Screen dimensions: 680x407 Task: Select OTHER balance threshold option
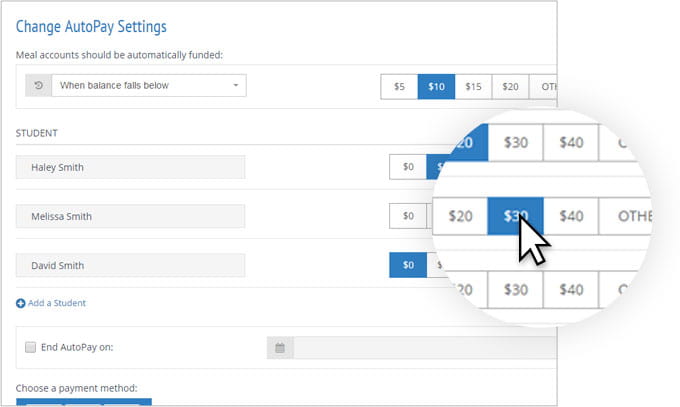[x=543, y=87]
